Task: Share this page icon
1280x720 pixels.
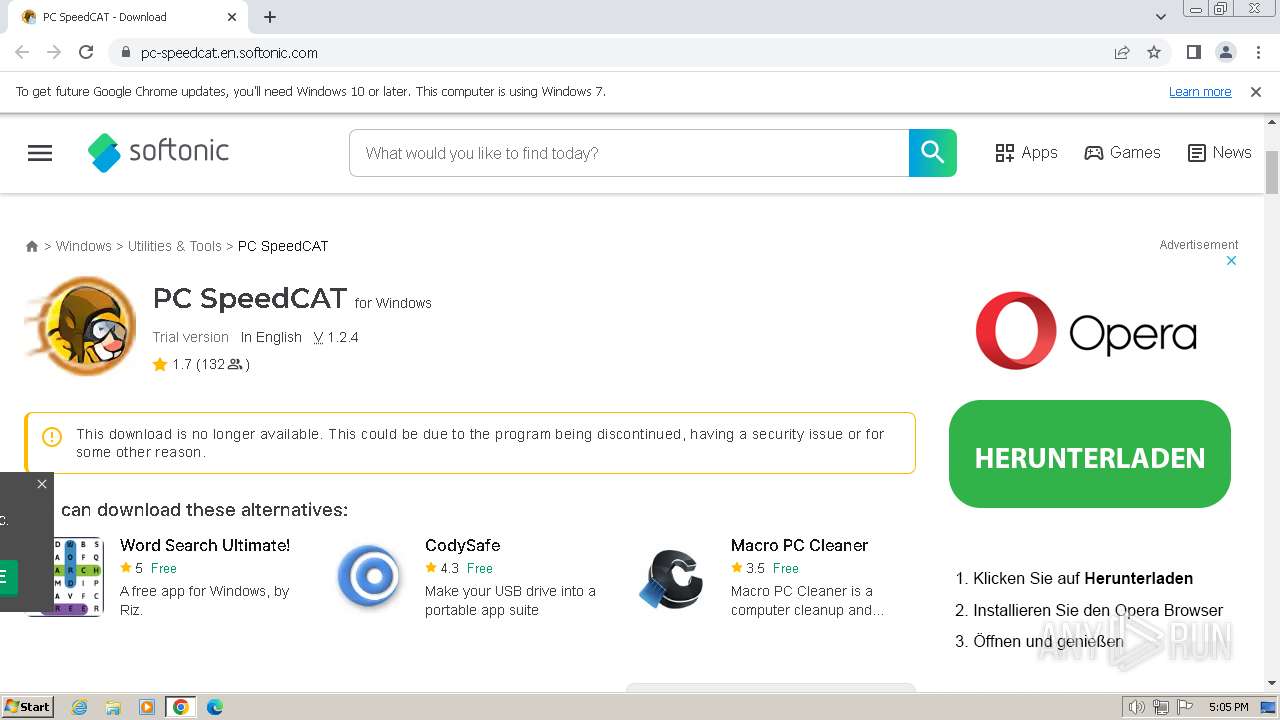Action: point(1122,53)
